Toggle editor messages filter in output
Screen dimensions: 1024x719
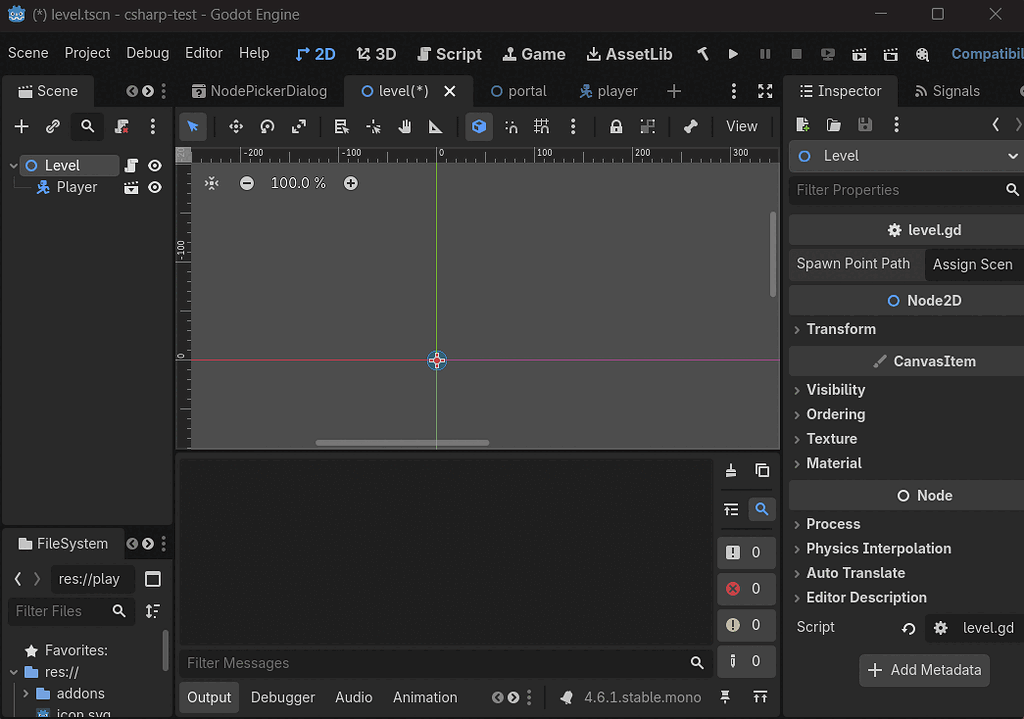746,662
